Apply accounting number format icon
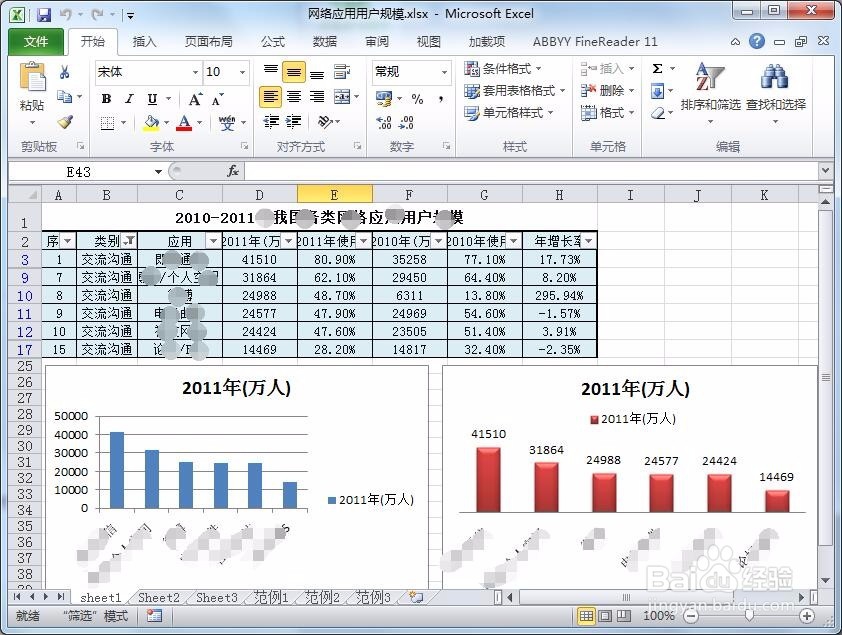Image resolution: width=842 pixels, height=635 pixels. pyautogui.click(x=384, y=99)
